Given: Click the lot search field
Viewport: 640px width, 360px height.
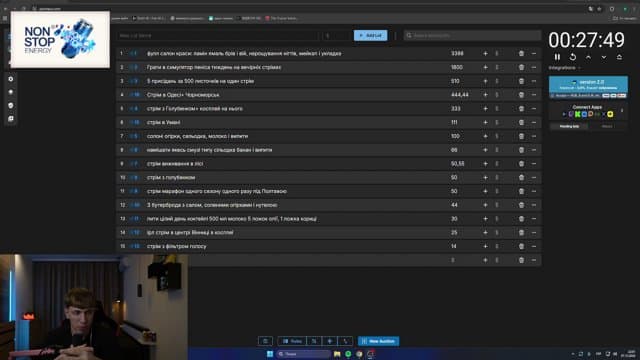Looking at the screenshot, I should click(x=472, y=36).
